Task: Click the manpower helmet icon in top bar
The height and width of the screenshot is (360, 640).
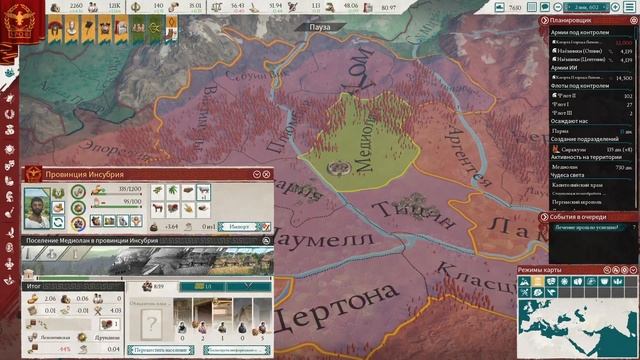Action: [x=56, y=7]
